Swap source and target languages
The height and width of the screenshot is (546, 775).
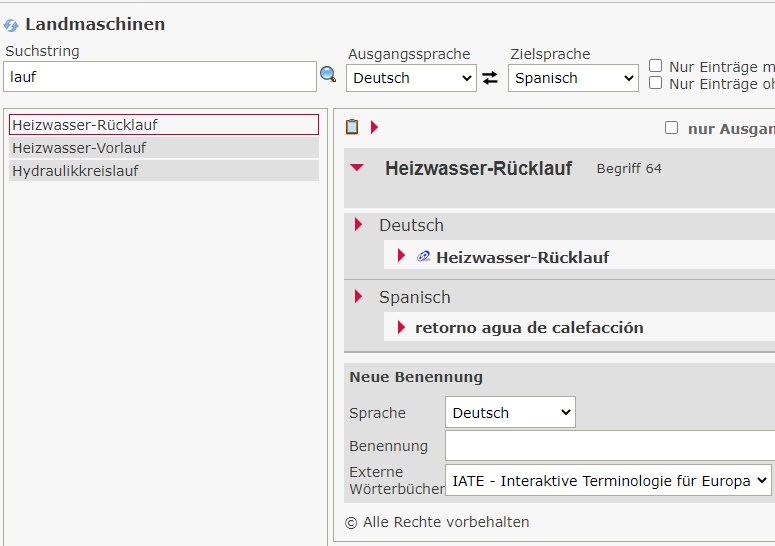pyautogui.click(x=490, y=78)
